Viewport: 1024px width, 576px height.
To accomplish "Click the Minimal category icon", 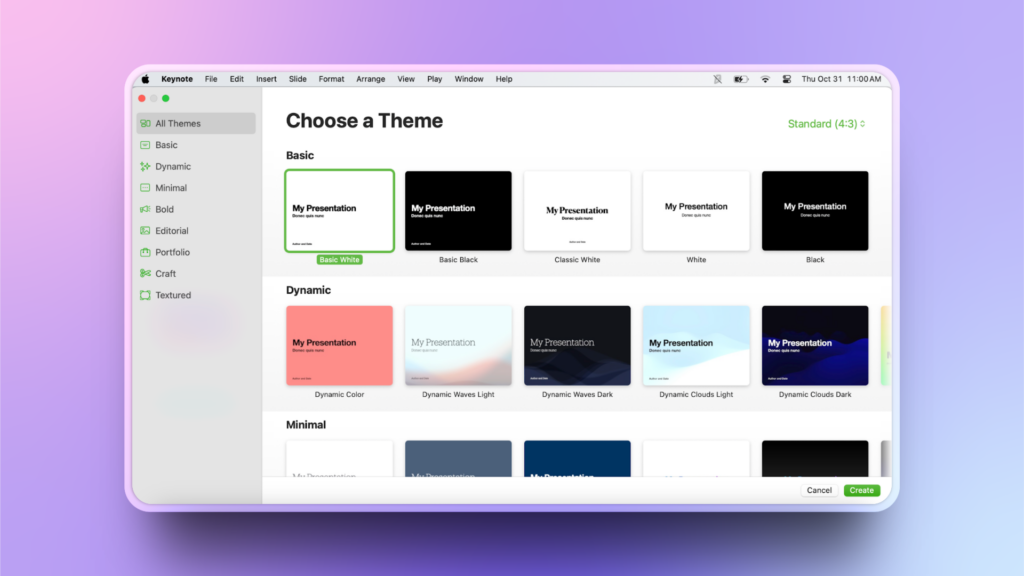I will [146, 188].
